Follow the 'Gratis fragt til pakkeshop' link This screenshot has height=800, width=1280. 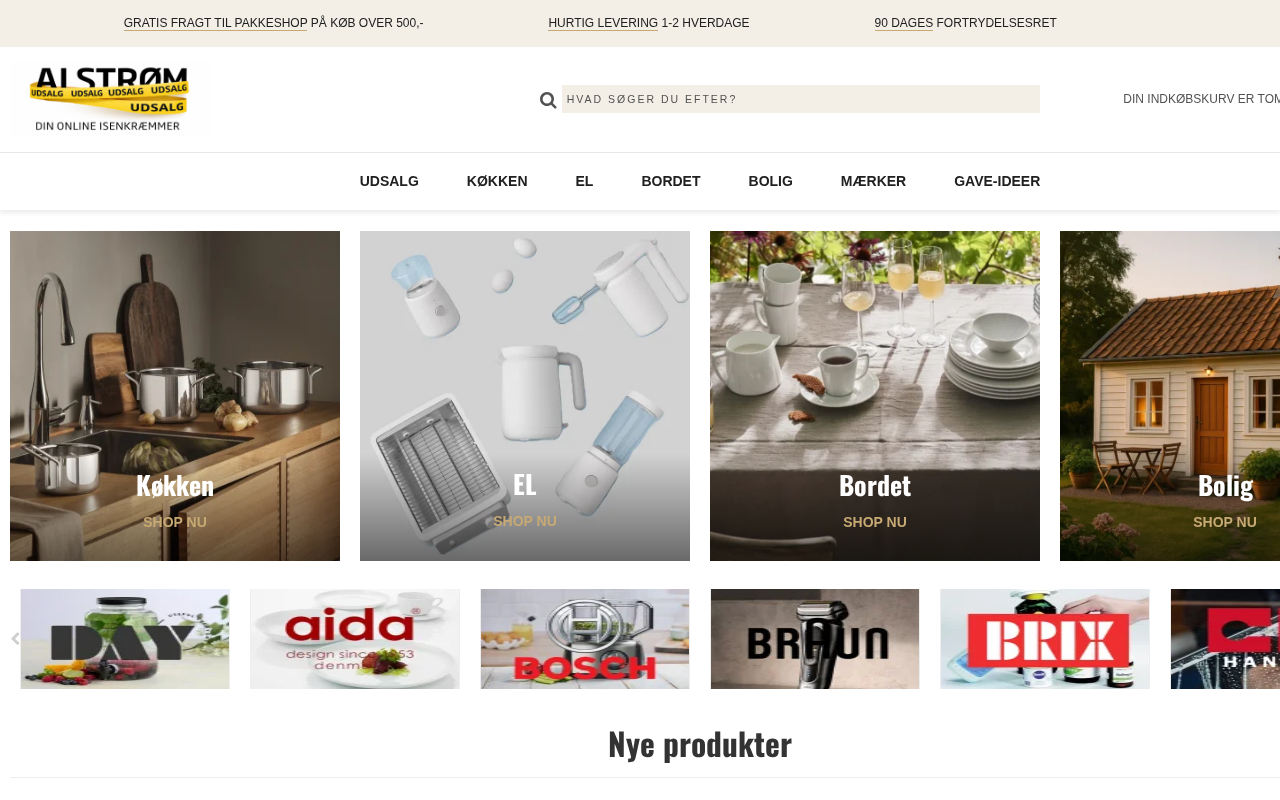coord(216,23)
